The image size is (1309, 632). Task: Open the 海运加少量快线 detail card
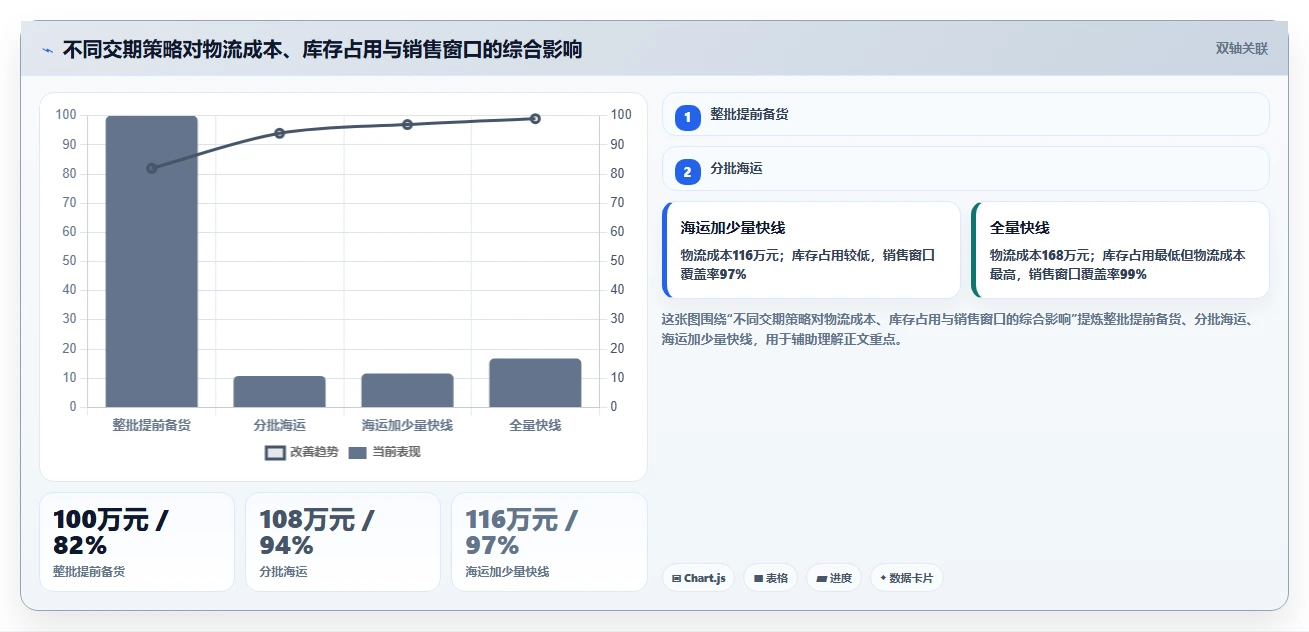click(811, 250)
